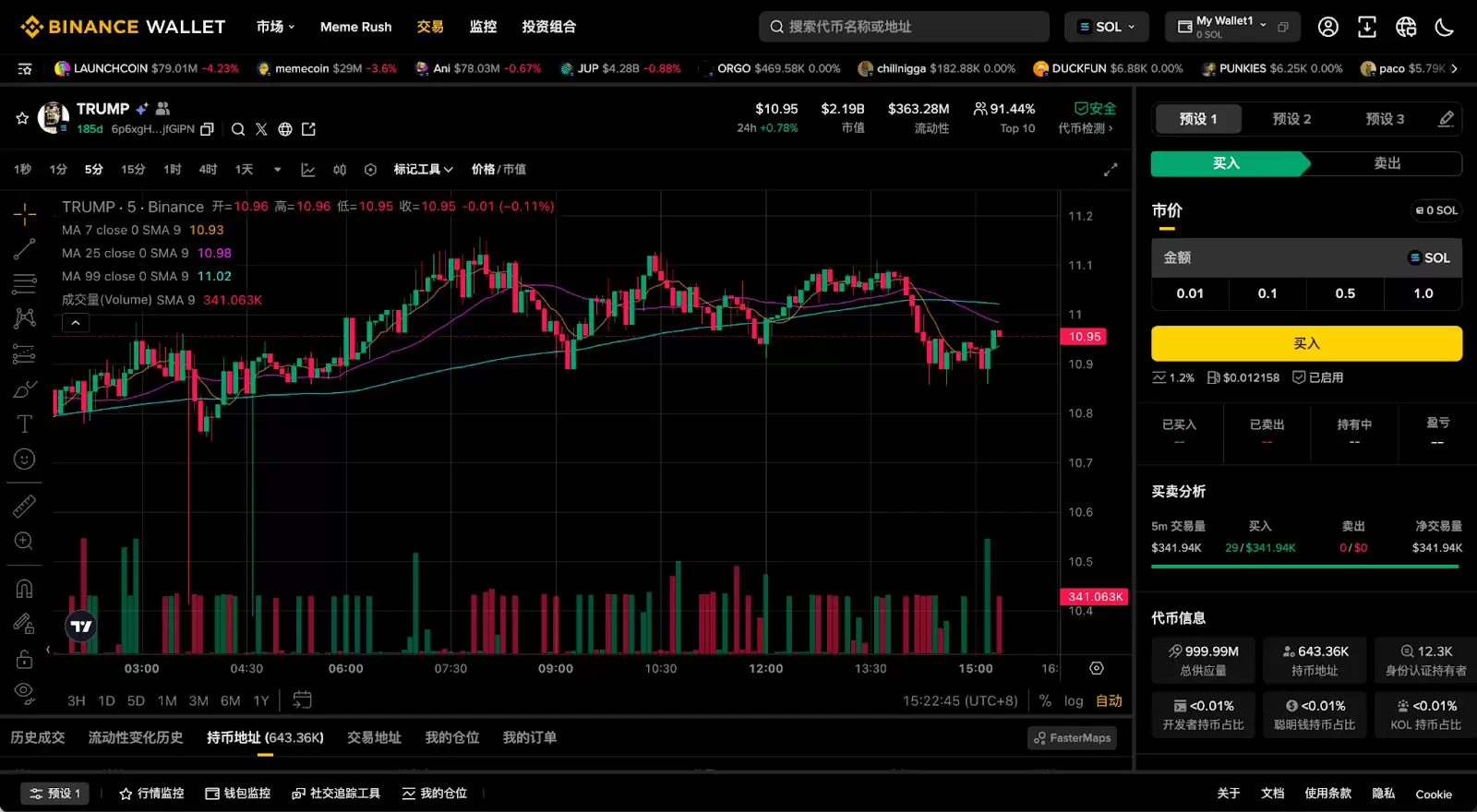The width and height of the screenshot is (1477, 812).
Task: Collapse the chart indicator legend
Action: (76, 322)
